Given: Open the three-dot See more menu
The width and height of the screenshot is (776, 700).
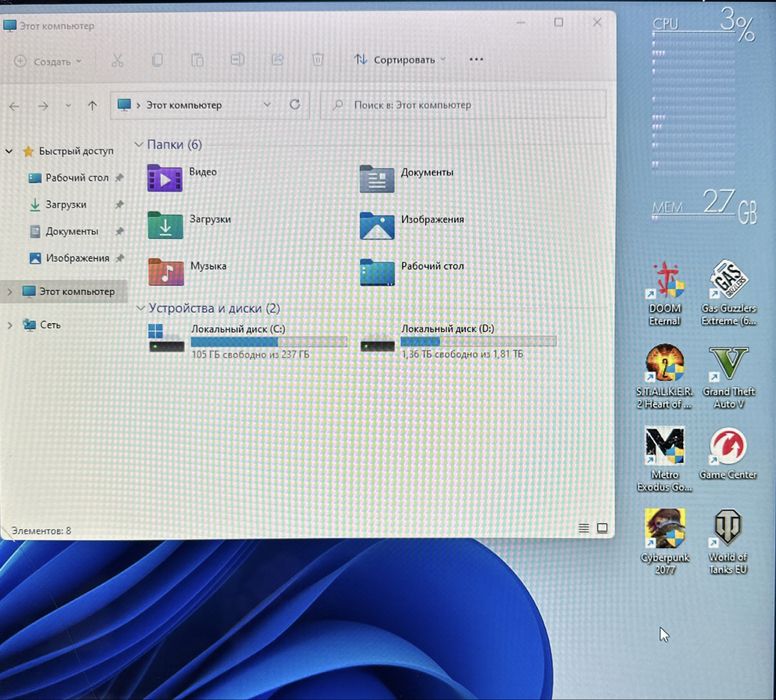Looking at the screenshot, I should coord(476,59).
